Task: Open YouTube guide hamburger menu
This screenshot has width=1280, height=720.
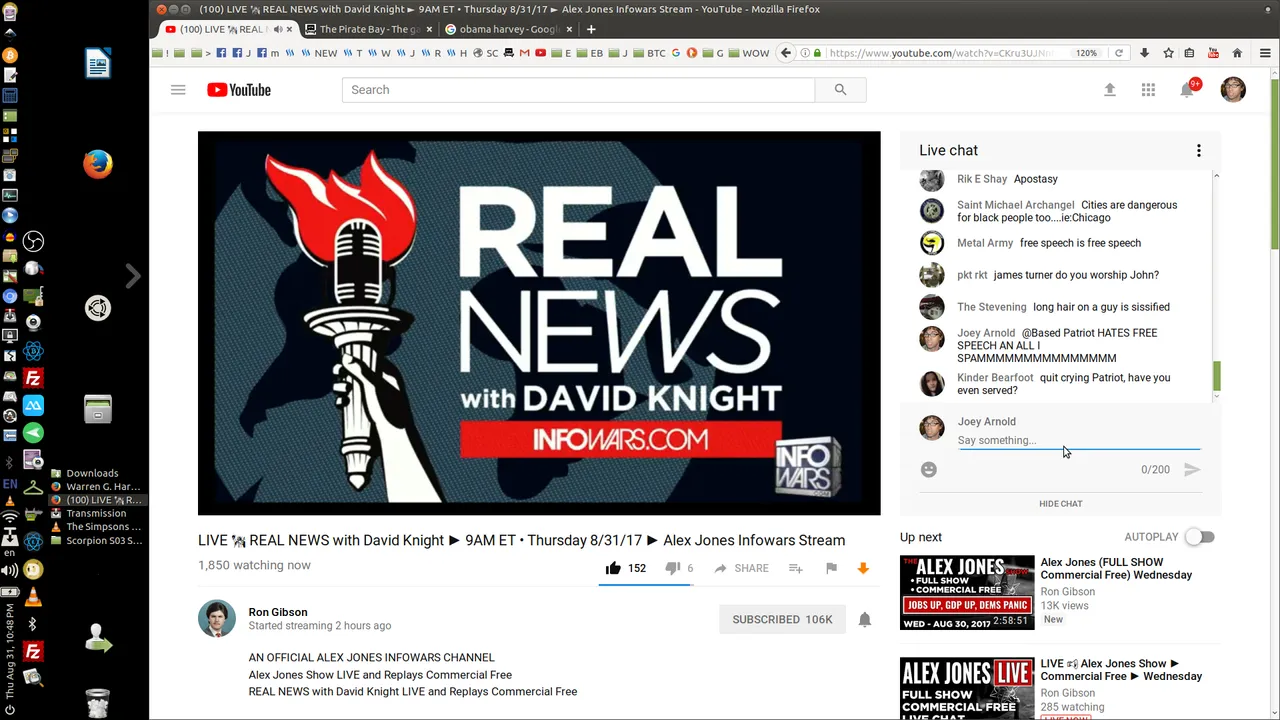Action: click(x=178, y=90)
